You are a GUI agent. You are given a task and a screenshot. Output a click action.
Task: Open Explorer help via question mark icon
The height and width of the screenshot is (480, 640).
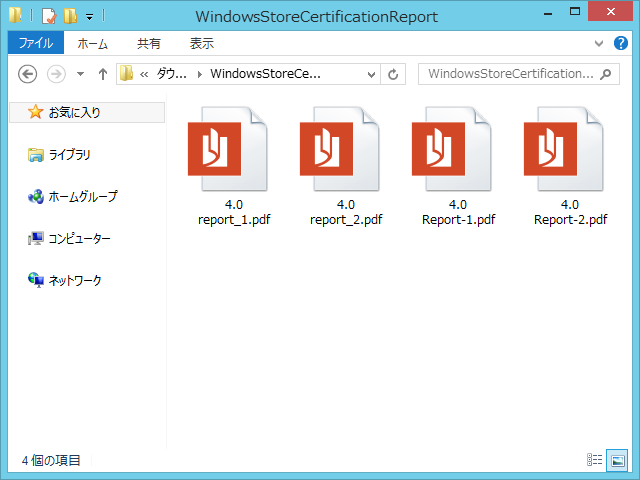click(621, 43)
